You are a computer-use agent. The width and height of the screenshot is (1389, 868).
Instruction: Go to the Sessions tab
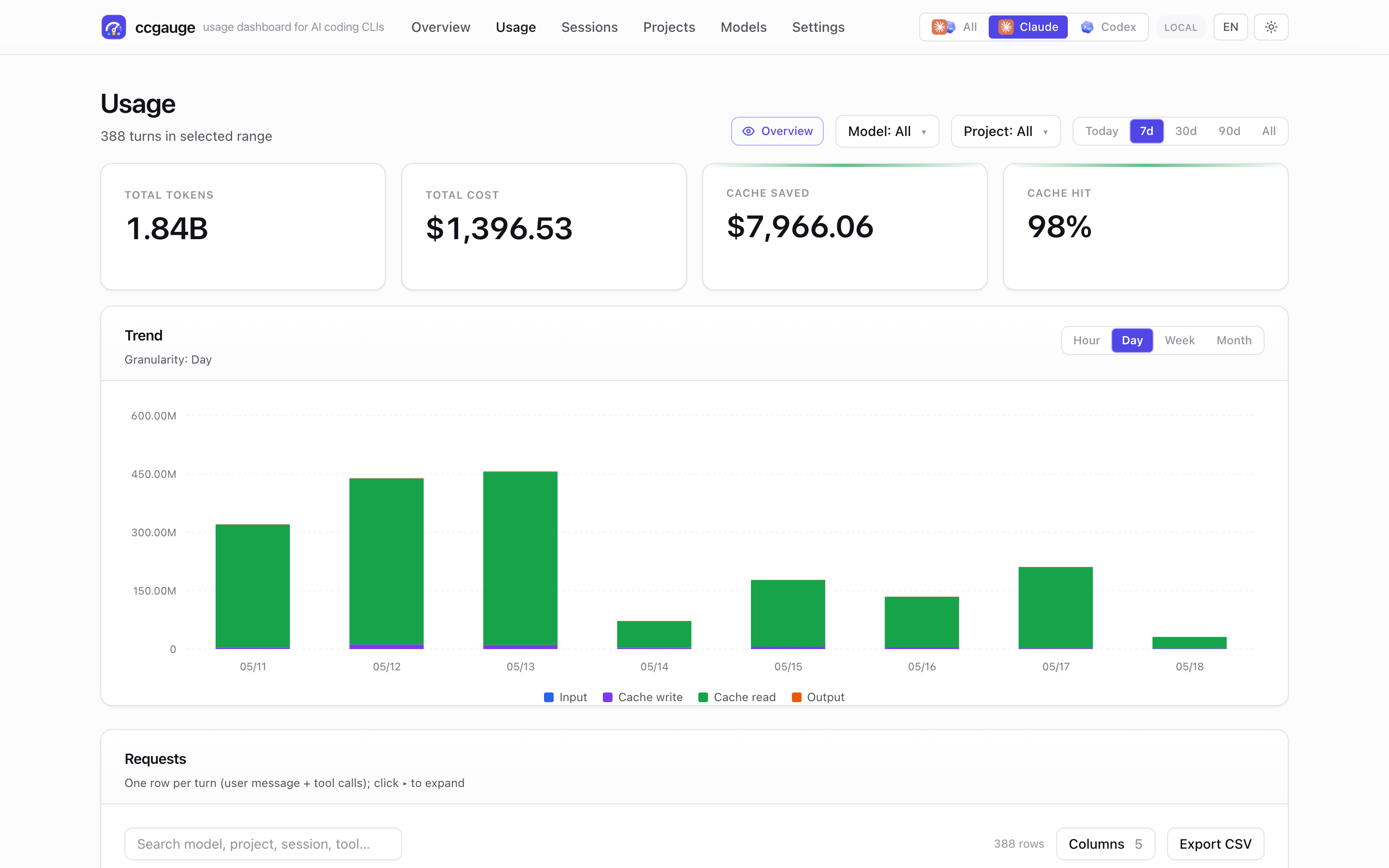[589, 27]
